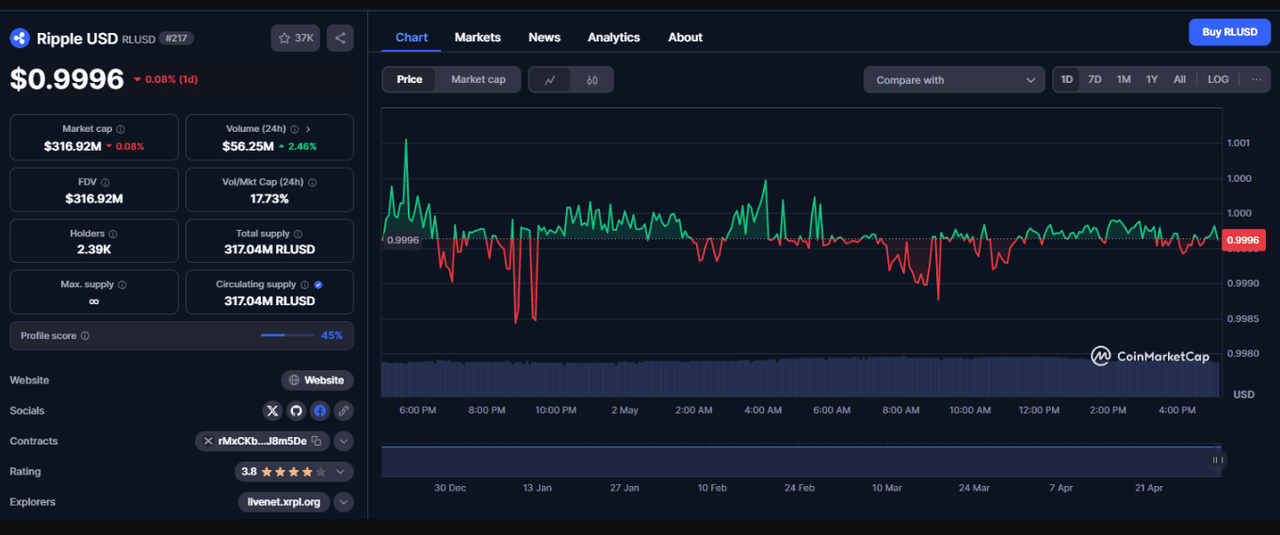Show info icon for Vol/Mkt Cap (24h)
The width and height of the screenshot is (1280, 535).
[312, 183]
